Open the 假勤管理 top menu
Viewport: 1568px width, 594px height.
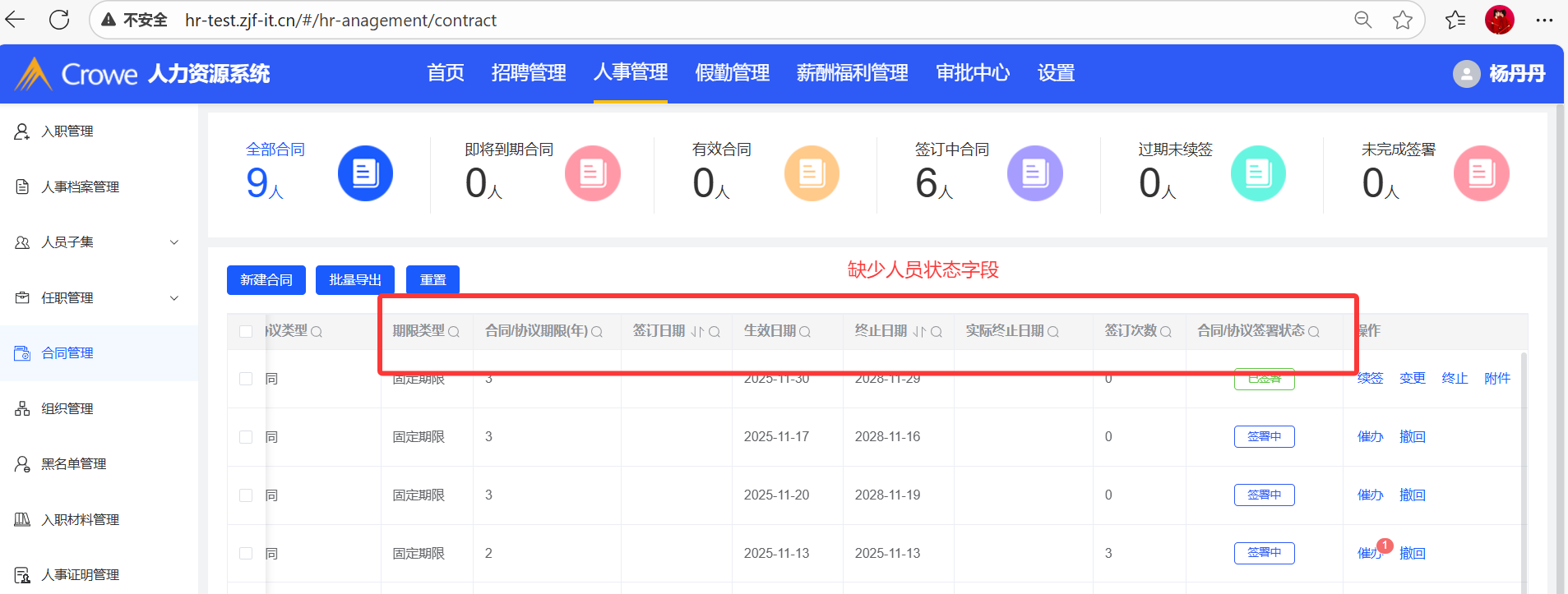732,73
